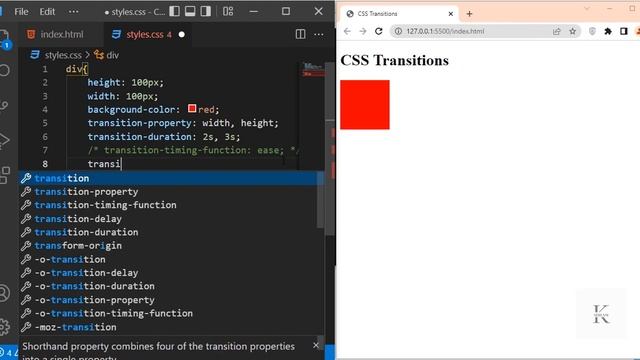Open the File menu
640x360 pixels.
21,11
